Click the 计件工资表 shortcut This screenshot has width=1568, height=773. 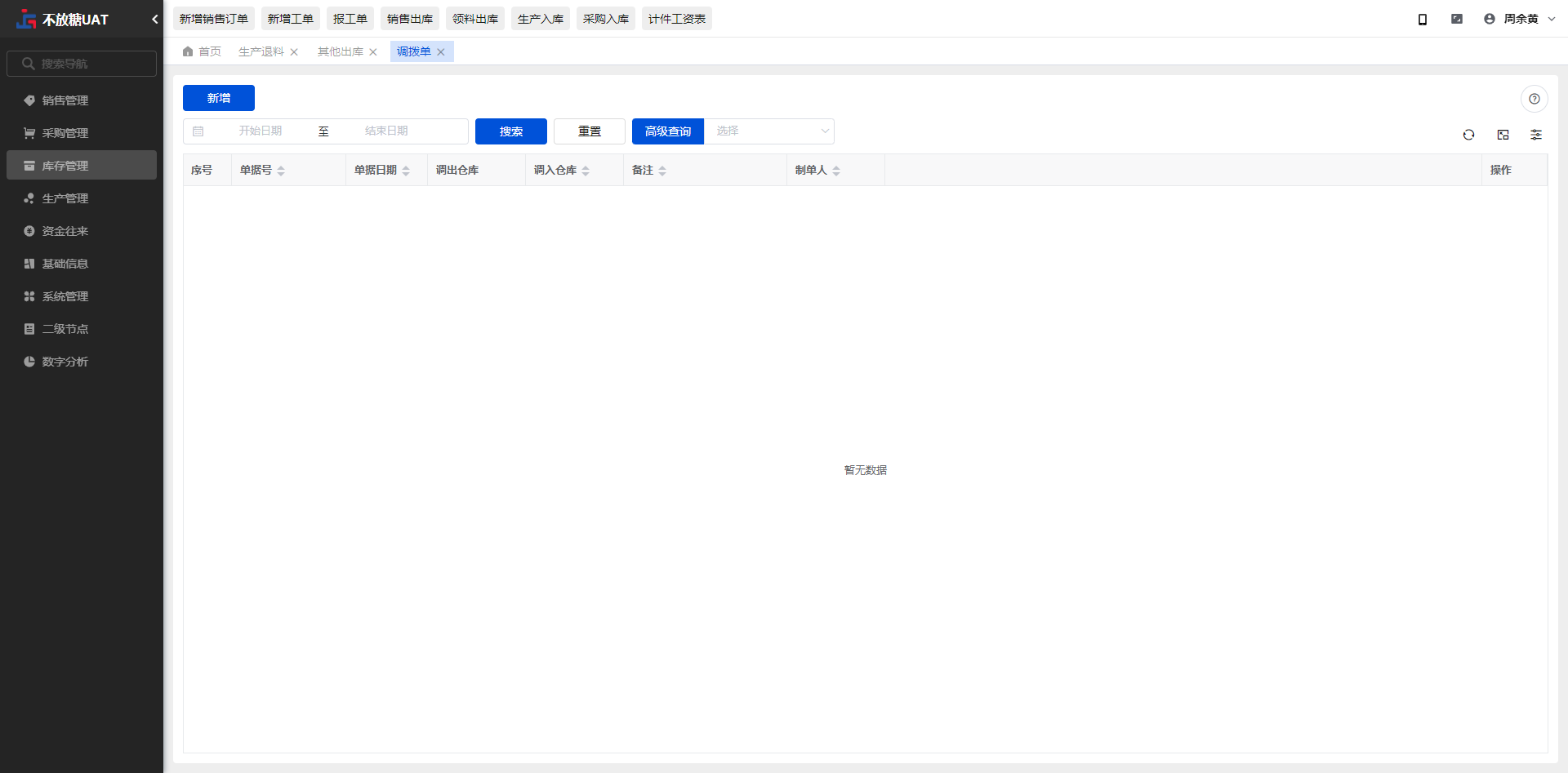[677, 19]
